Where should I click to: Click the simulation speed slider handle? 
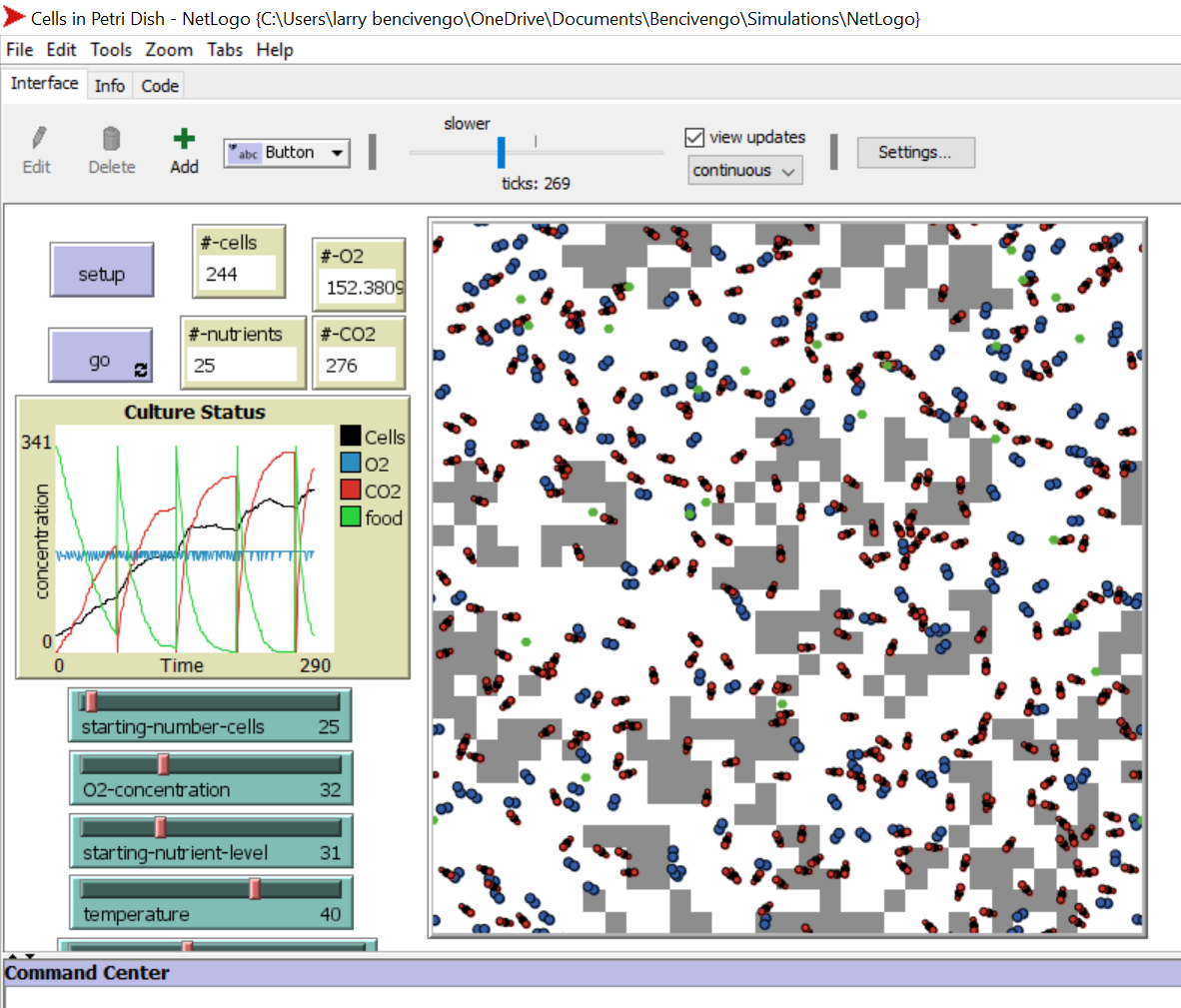[502, 153]
